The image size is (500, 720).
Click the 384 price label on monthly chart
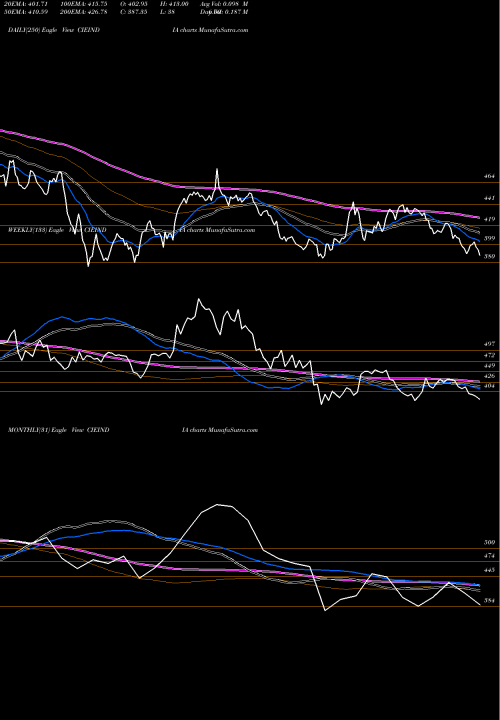(489, 601)
